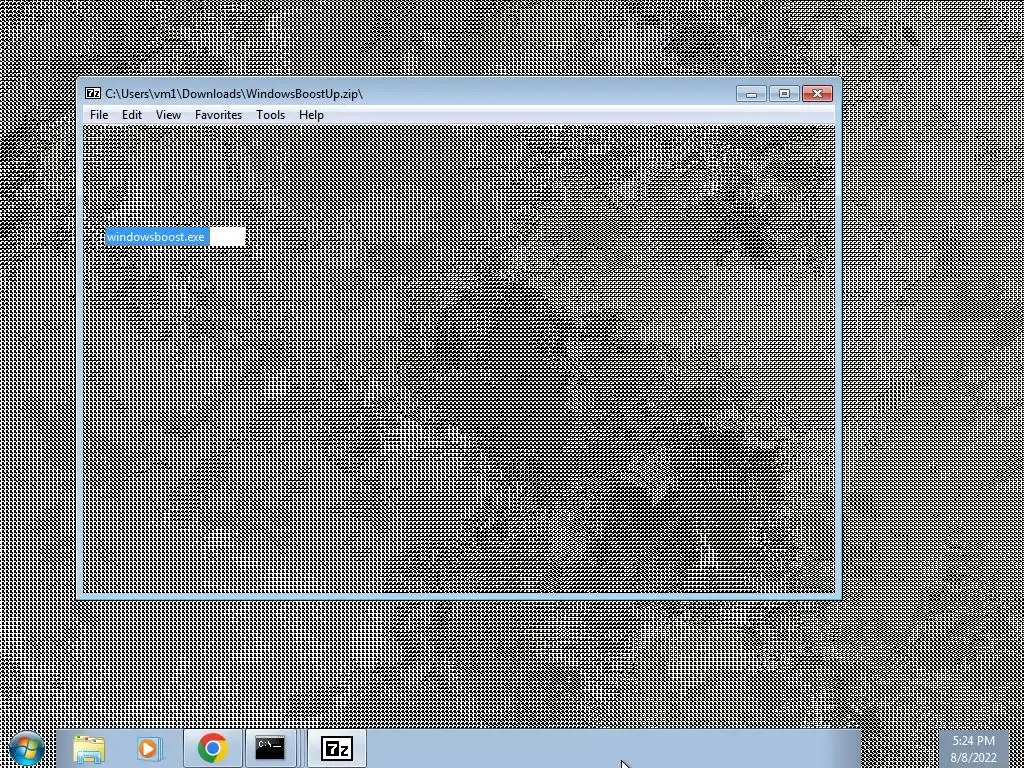
Task: Open the File menu
Action: click(99, 115)
